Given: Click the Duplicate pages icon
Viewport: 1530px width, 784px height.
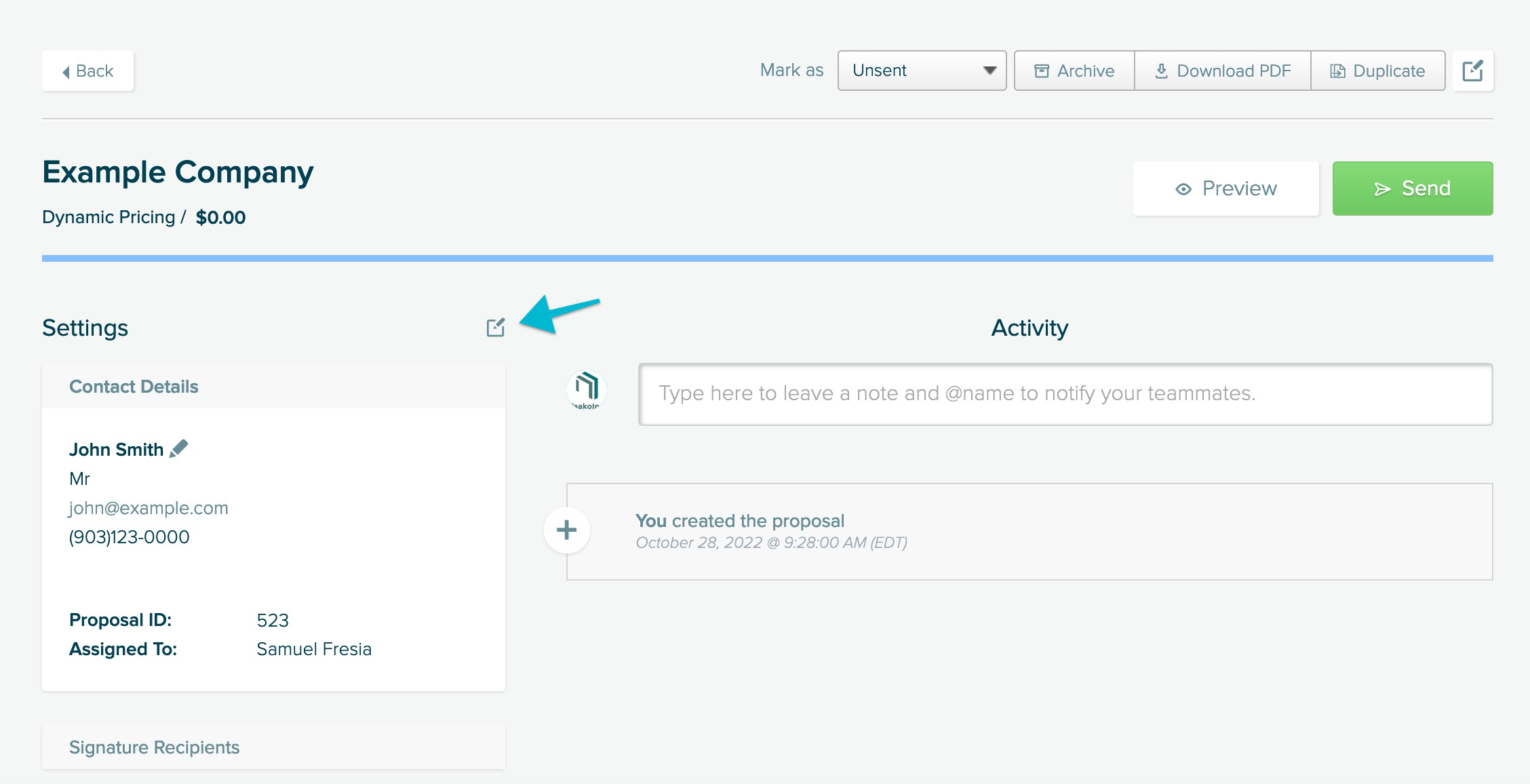Looking at the screenshot, I should 1337,70.
